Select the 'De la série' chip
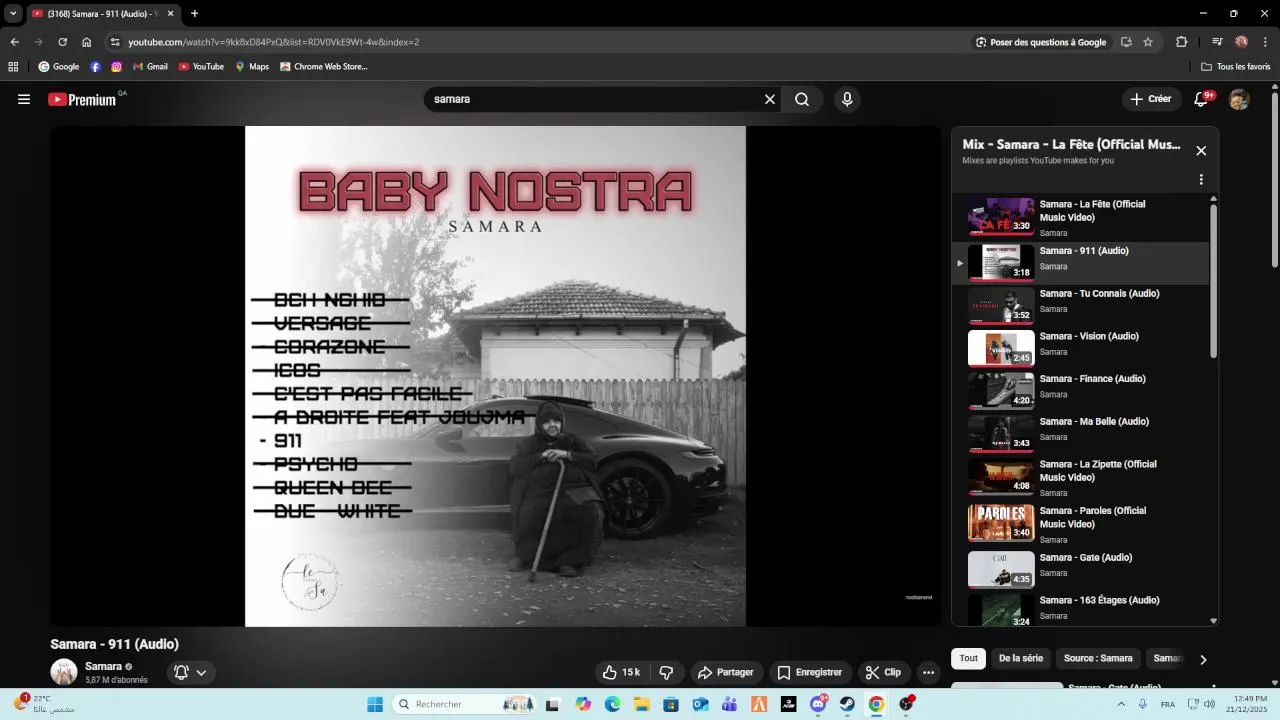The image size is (1280, 720). point(1020,658)
